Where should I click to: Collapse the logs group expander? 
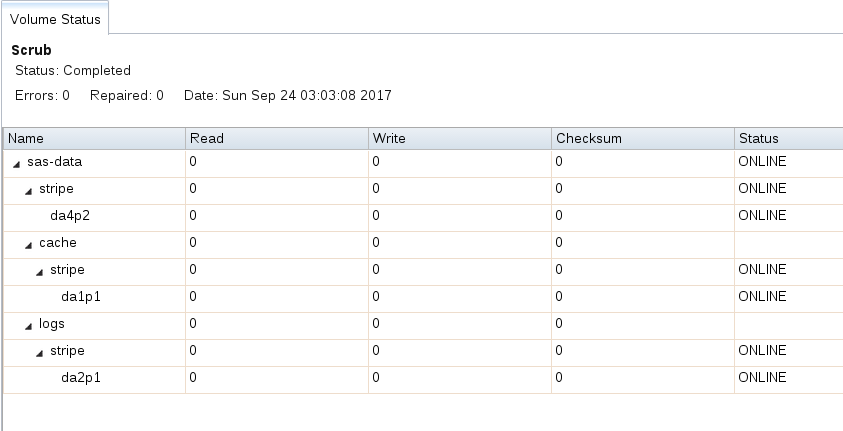(x=28, y=326)
